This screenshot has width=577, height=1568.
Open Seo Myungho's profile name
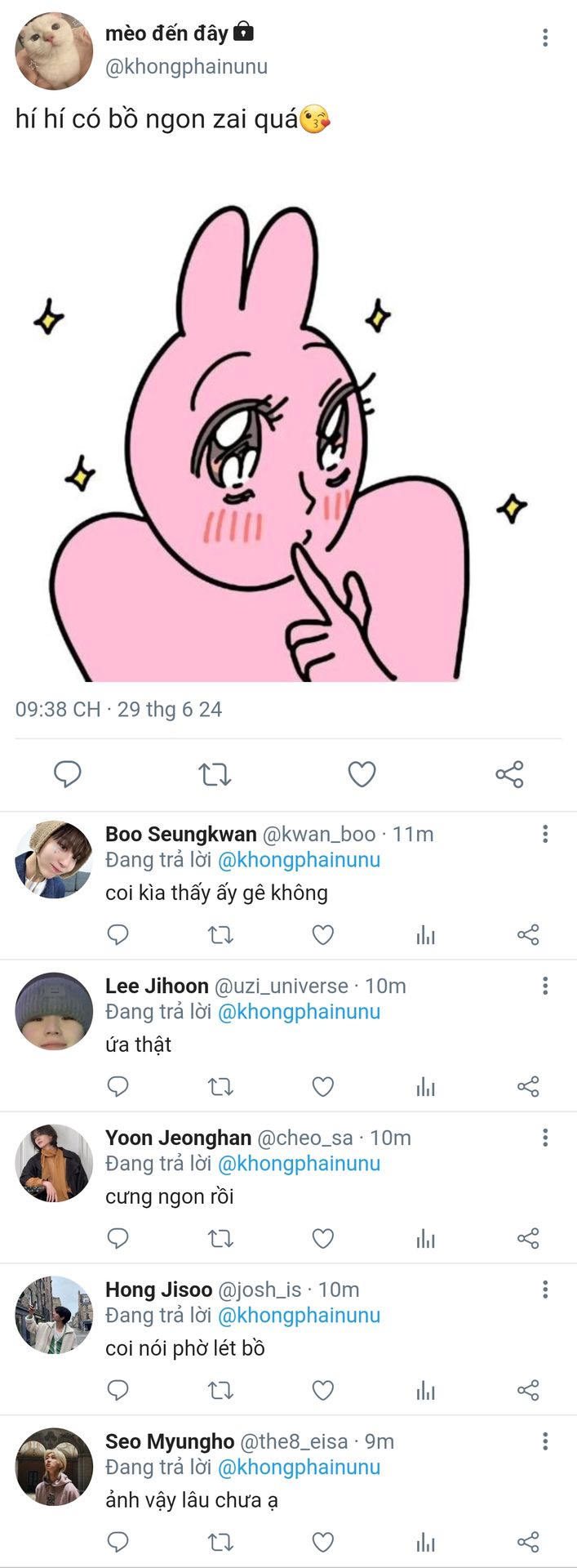pos(170,1441)
